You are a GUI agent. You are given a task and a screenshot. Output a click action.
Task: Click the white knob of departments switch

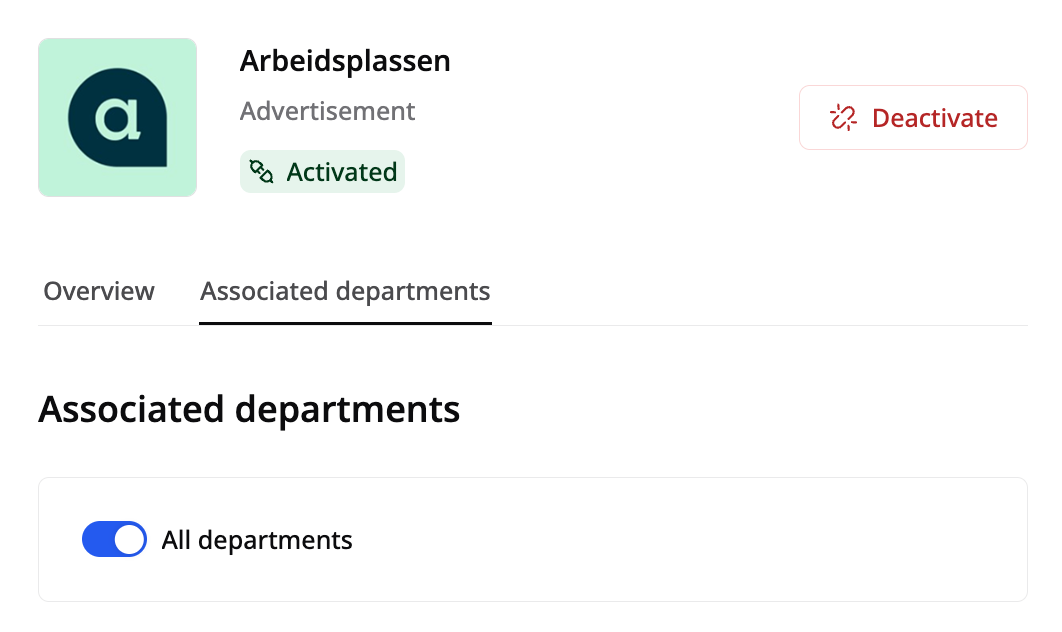click(x=129, y=540)
